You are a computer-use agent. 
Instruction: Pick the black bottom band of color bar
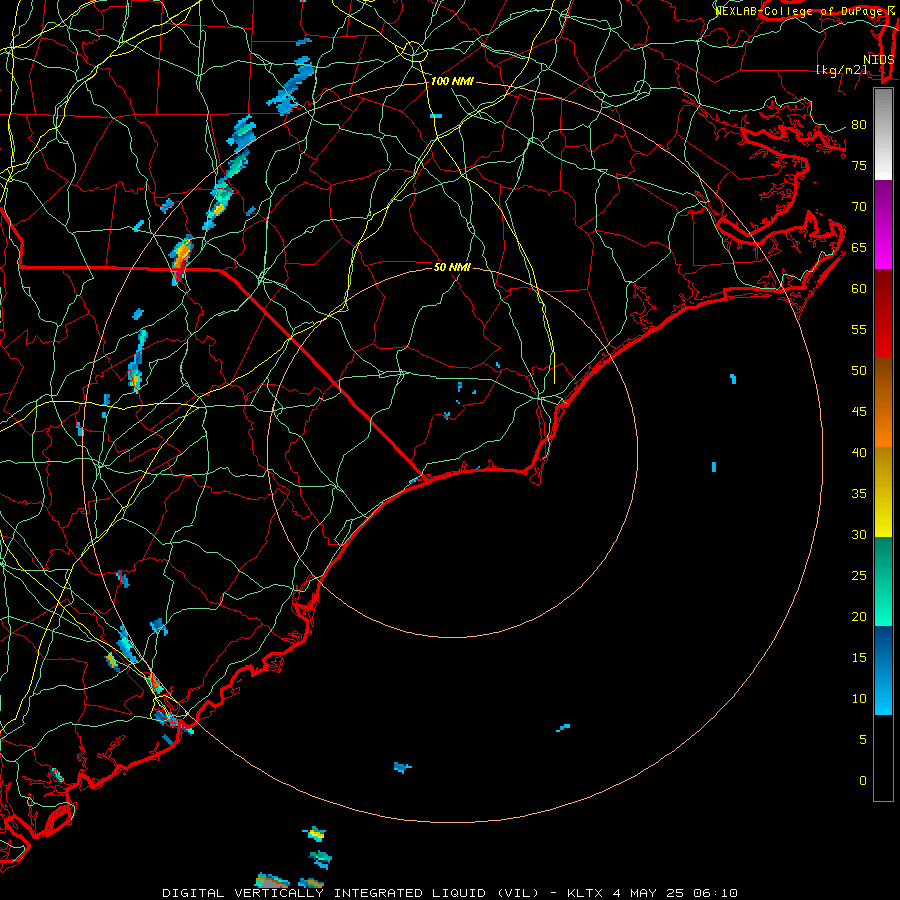point(883,758)
